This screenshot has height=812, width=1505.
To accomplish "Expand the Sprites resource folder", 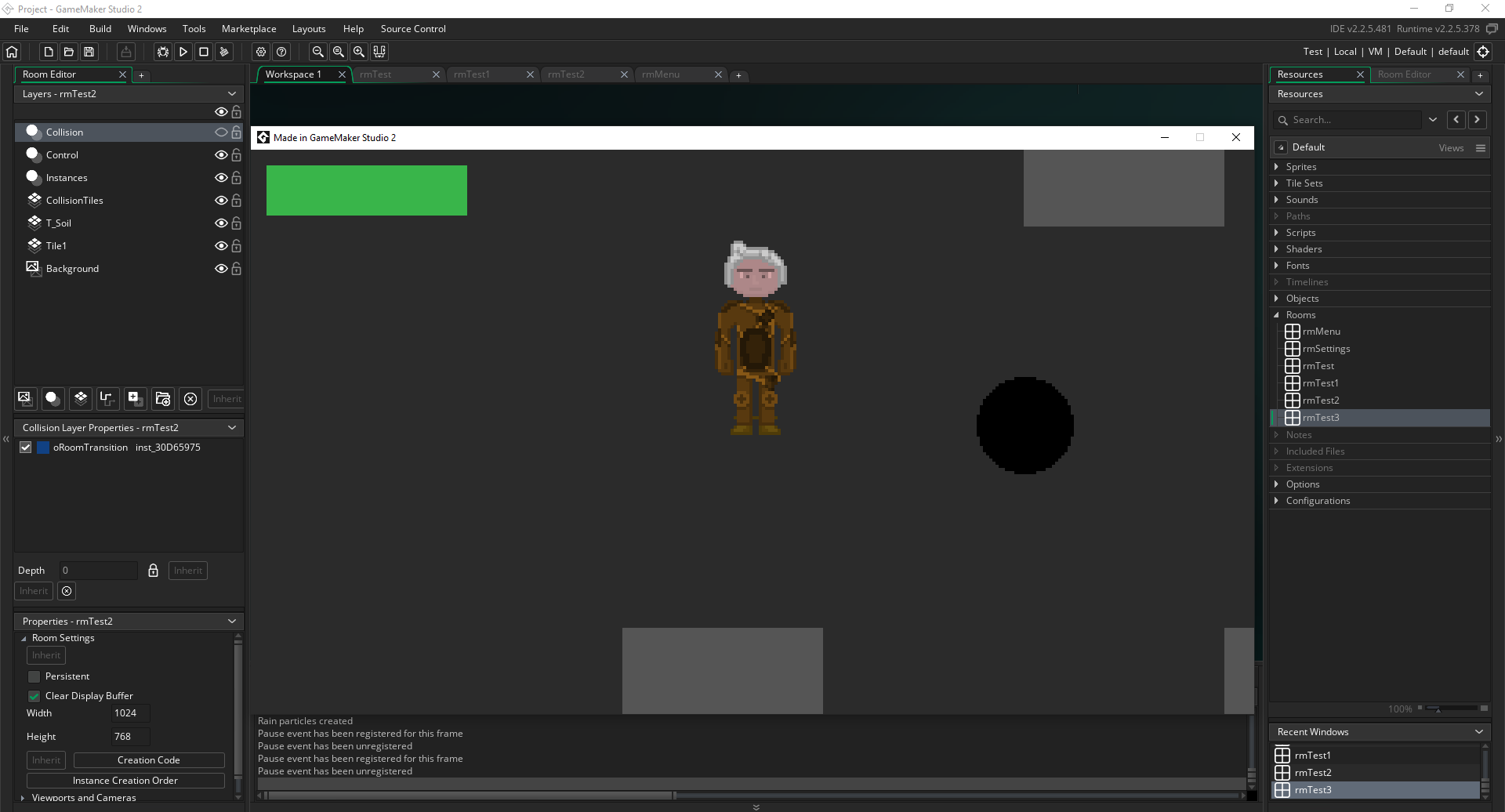I will tap(1277, 167).
